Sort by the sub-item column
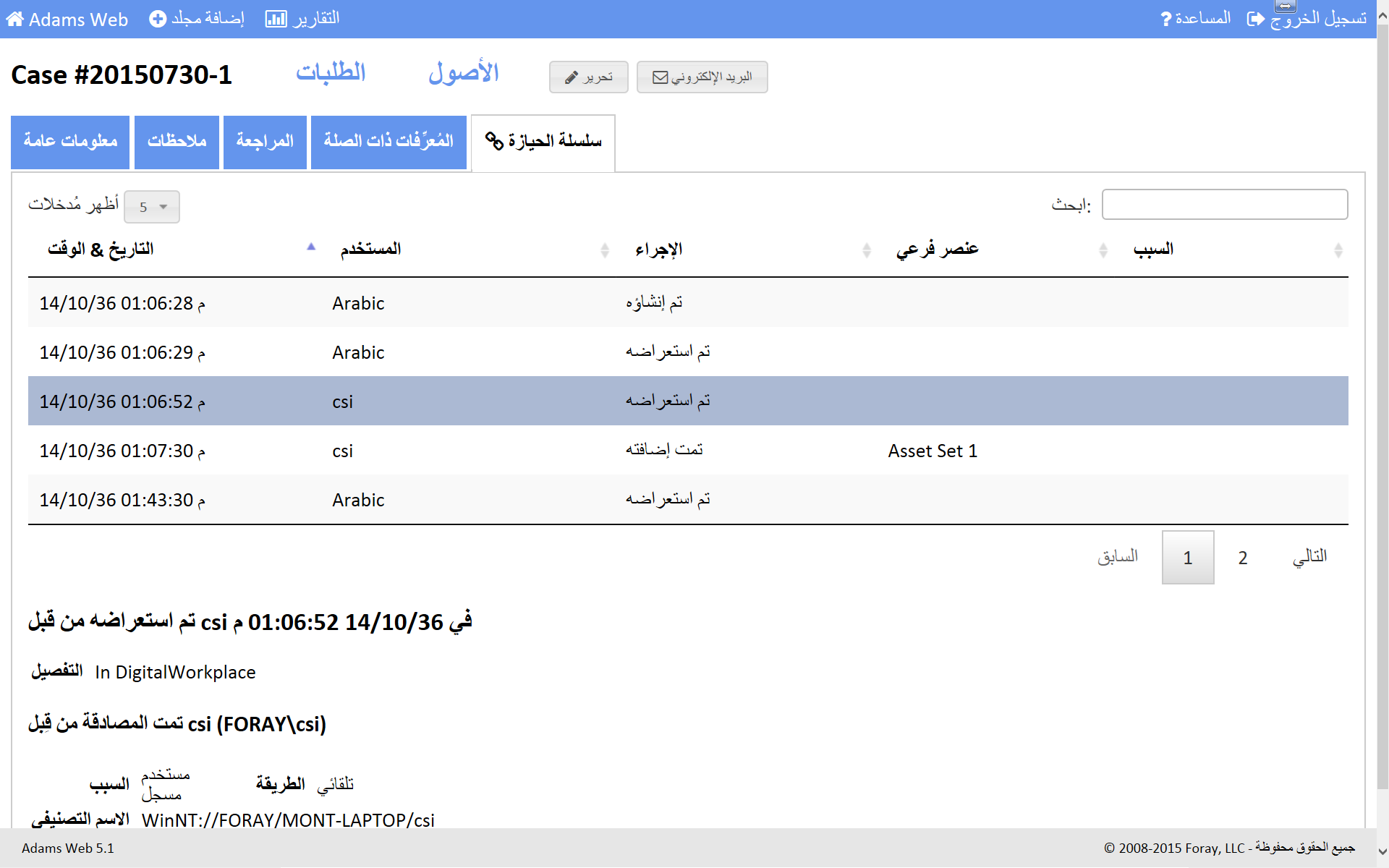The image size is (1389, 868). pyautogui.click(x=937, y=250)
